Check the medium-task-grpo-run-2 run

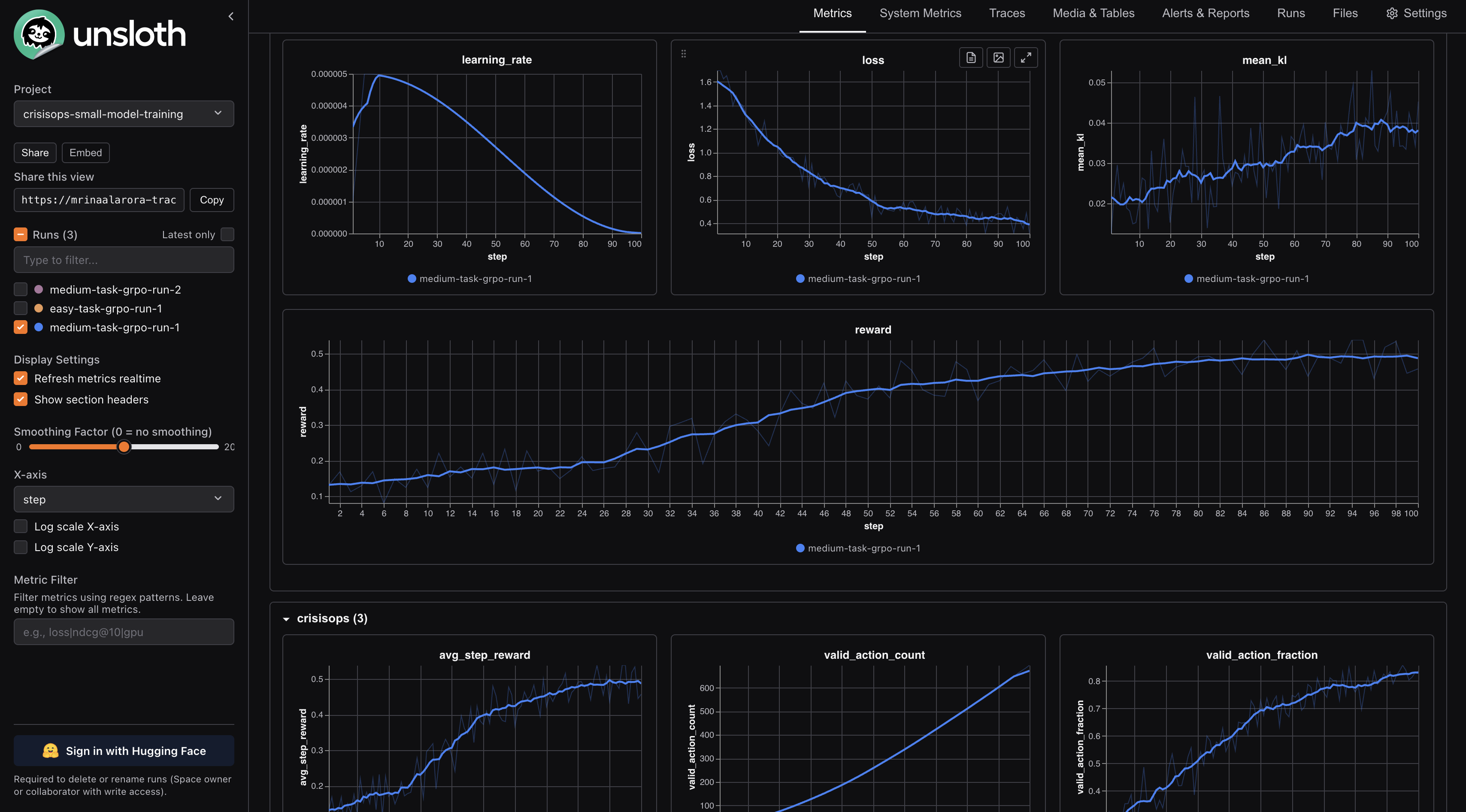click(x=21, y=290)
